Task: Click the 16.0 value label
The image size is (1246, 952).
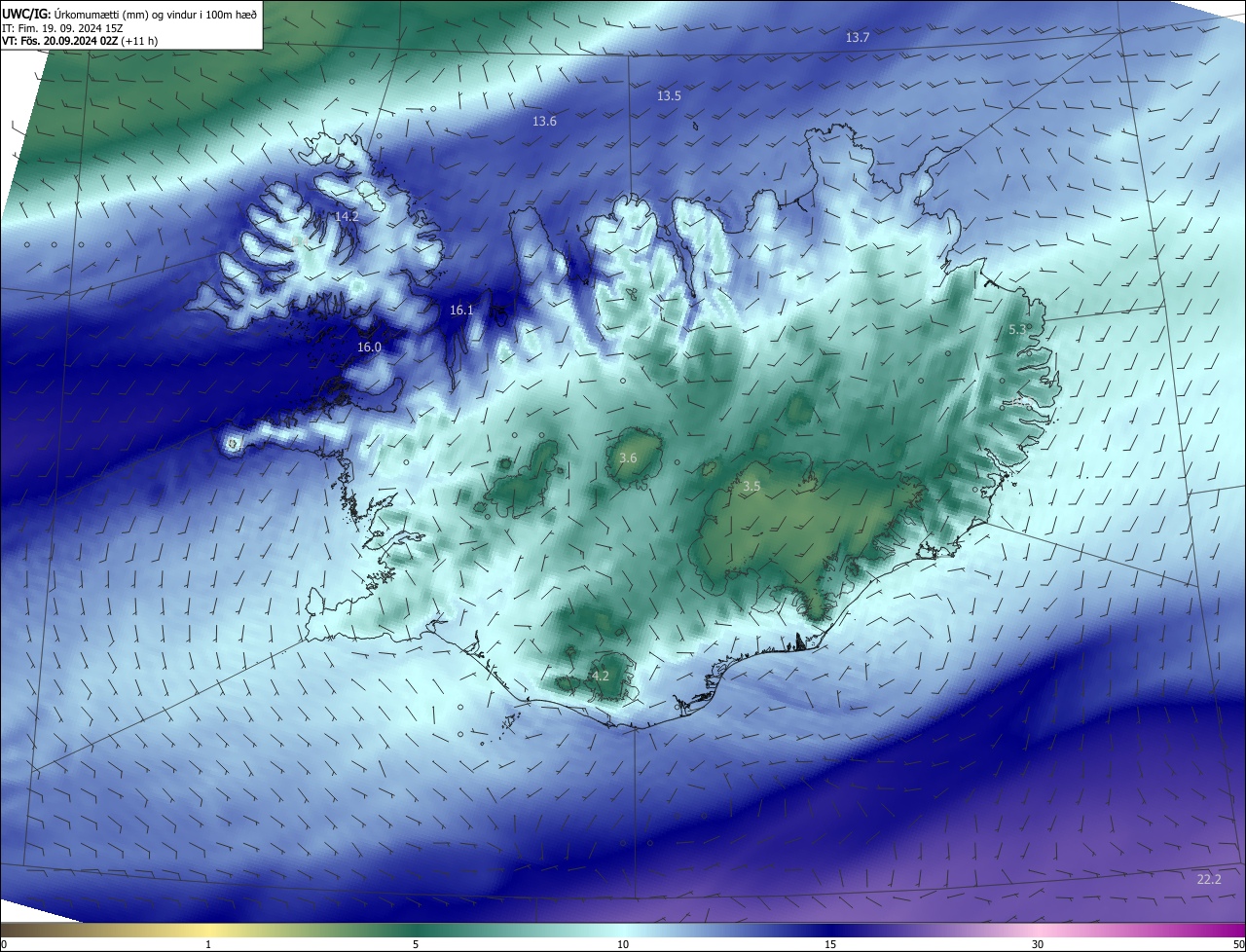Action: click(x=369, y=347)
